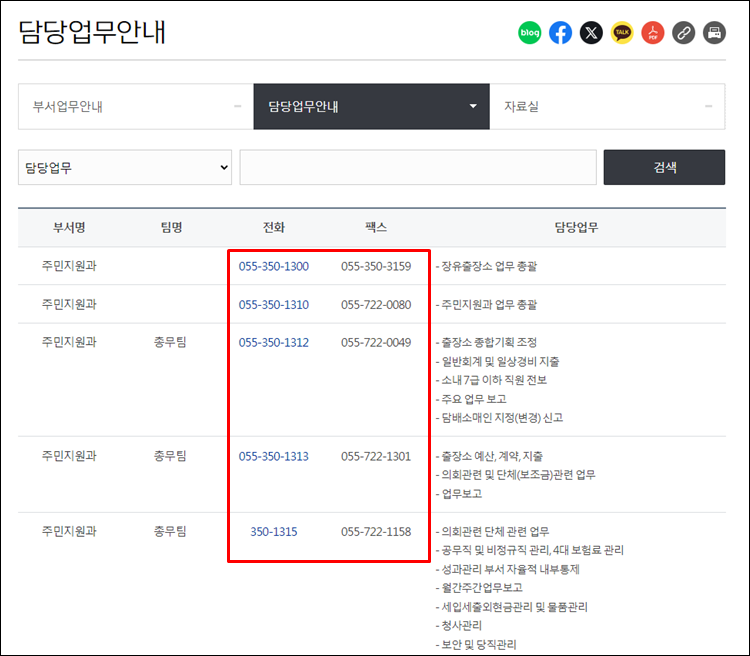Select text 주요 업무 보고
This screenshot has height=656, width=750.
click(472, 399)
